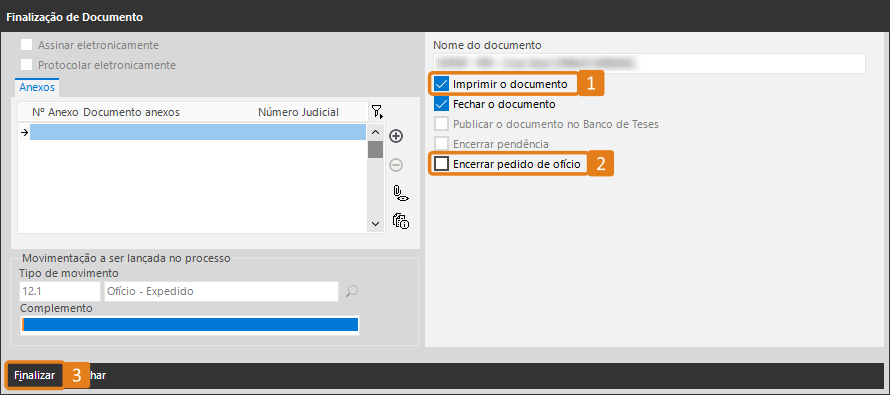Click the Finalizar button
Image resolution: width=890 pixels, height=395 pixels.
coord(35,376)
